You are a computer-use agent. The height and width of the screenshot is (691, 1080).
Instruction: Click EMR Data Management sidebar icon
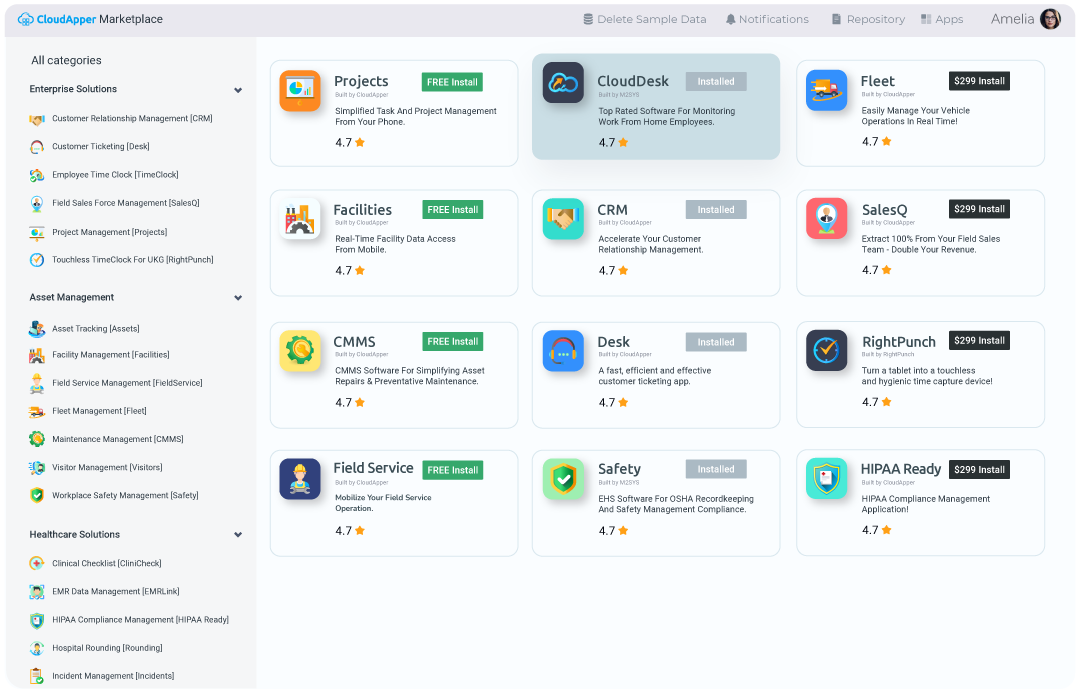tap(37, 592)
